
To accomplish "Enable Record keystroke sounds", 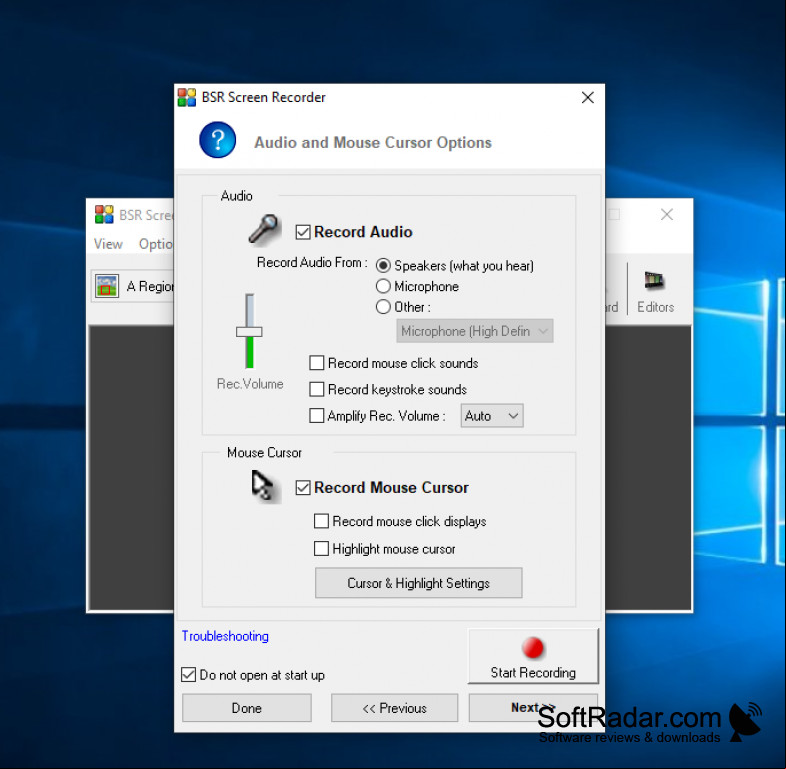I will click(316, 389).
